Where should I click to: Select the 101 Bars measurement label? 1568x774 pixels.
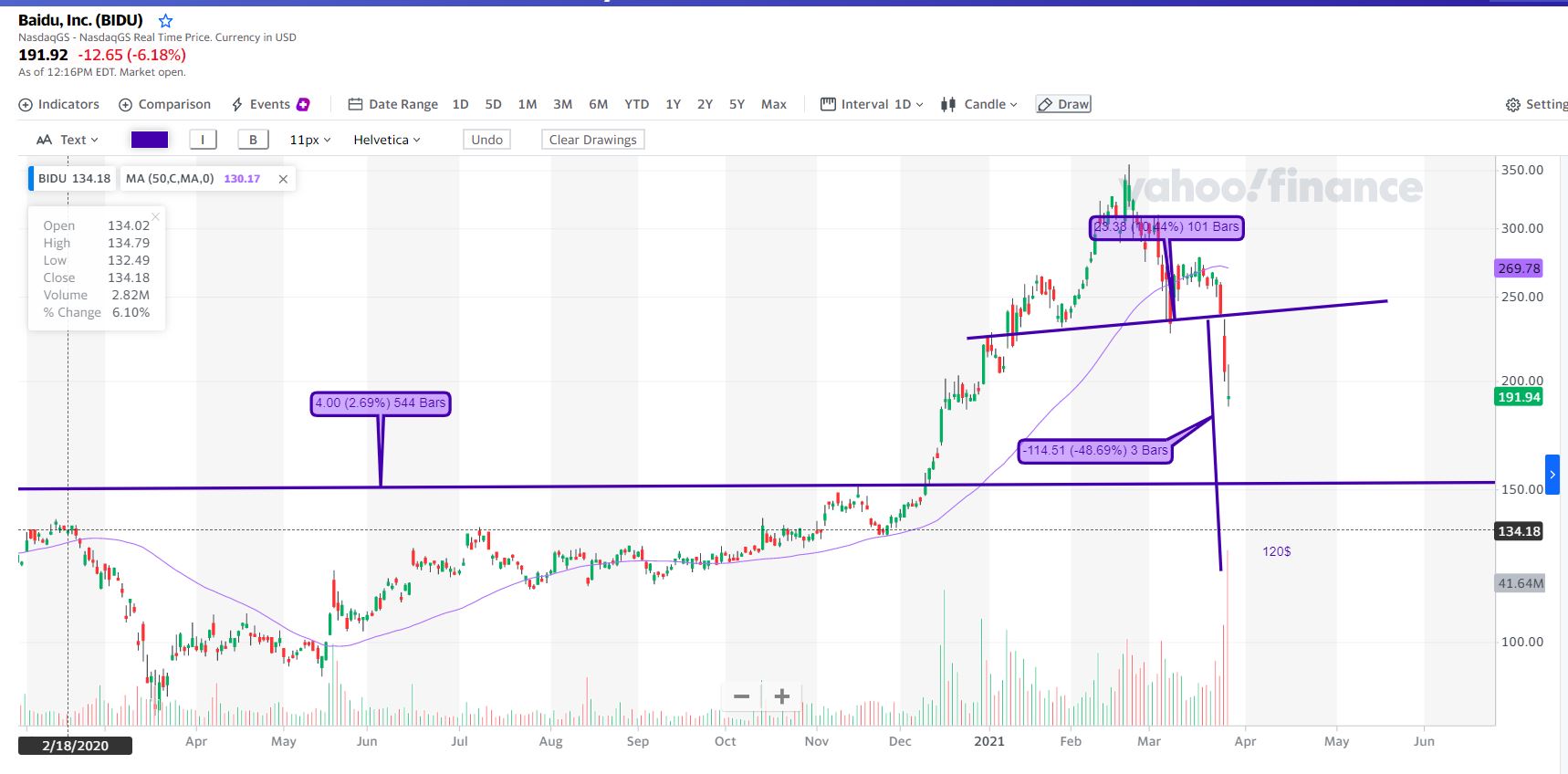(1166, 226)
